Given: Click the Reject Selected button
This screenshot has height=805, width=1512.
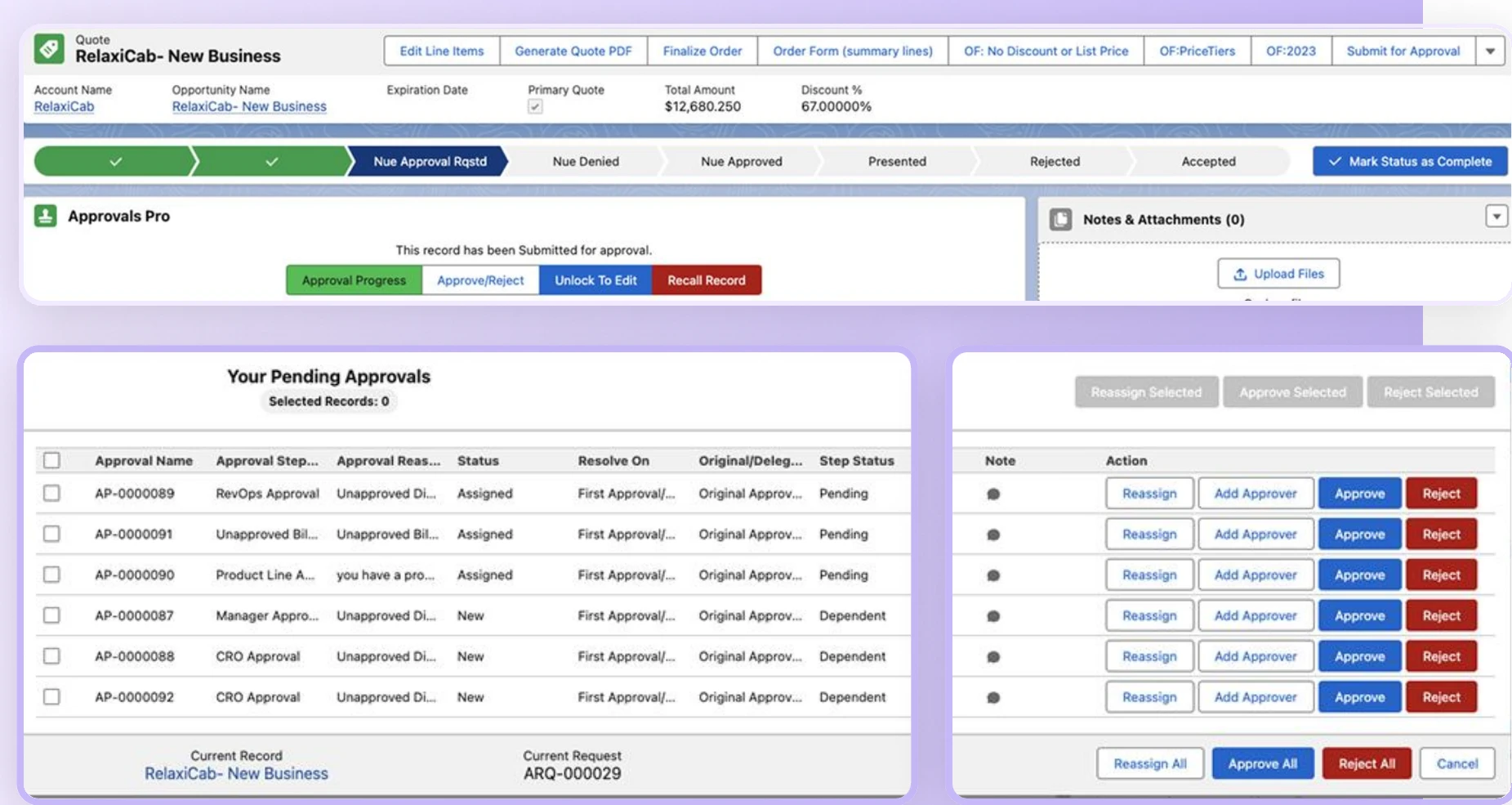Looking at the screenshot, I should click(x=1431, y=392).
